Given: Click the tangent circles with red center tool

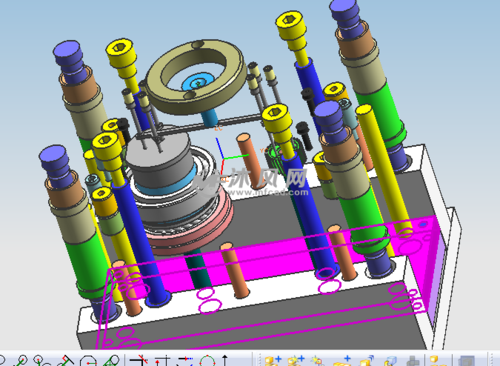Looking at the screenshot, I should [x=41, y=361].
